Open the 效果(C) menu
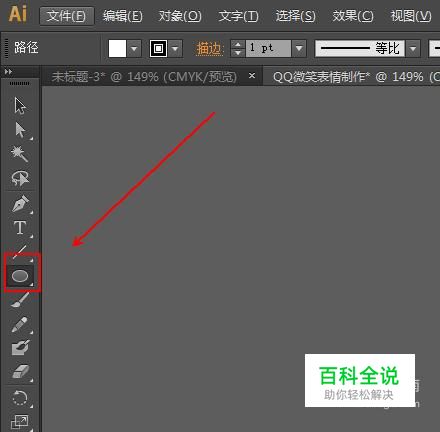 353,16
